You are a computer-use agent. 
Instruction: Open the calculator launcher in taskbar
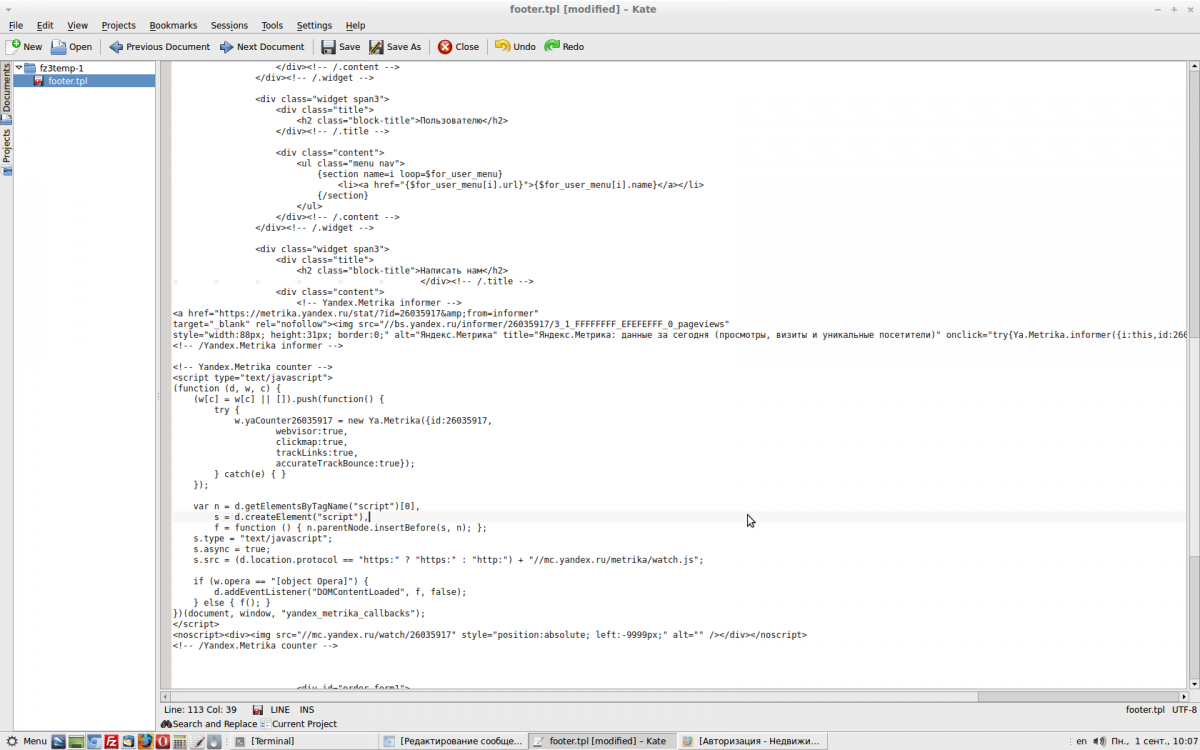click(x=179, y=741)
